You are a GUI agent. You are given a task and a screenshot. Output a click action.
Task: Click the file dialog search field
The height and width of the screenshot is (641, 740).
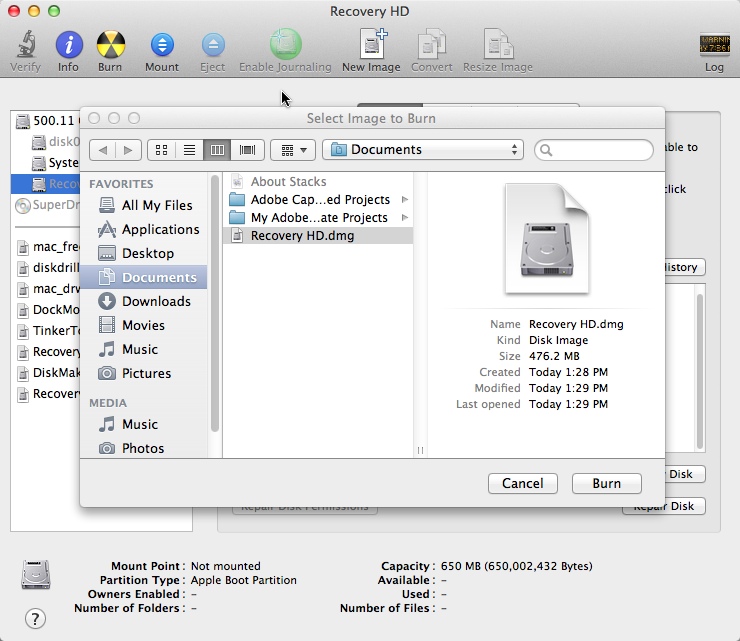(x=594, y=150)
